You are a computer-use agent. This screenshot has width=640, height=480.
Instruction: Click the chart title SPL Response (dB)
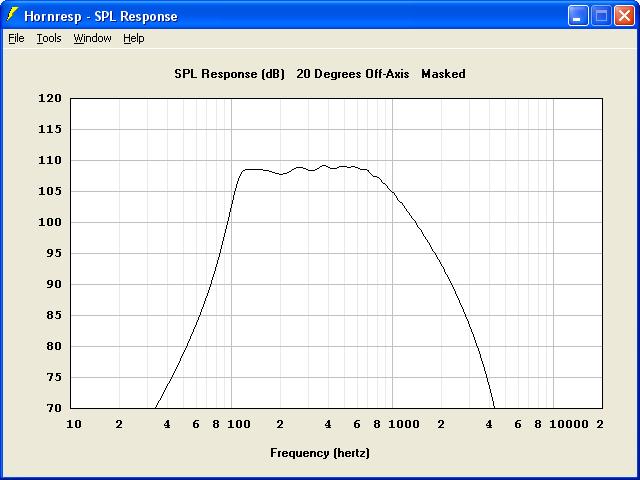coord(229,74)
